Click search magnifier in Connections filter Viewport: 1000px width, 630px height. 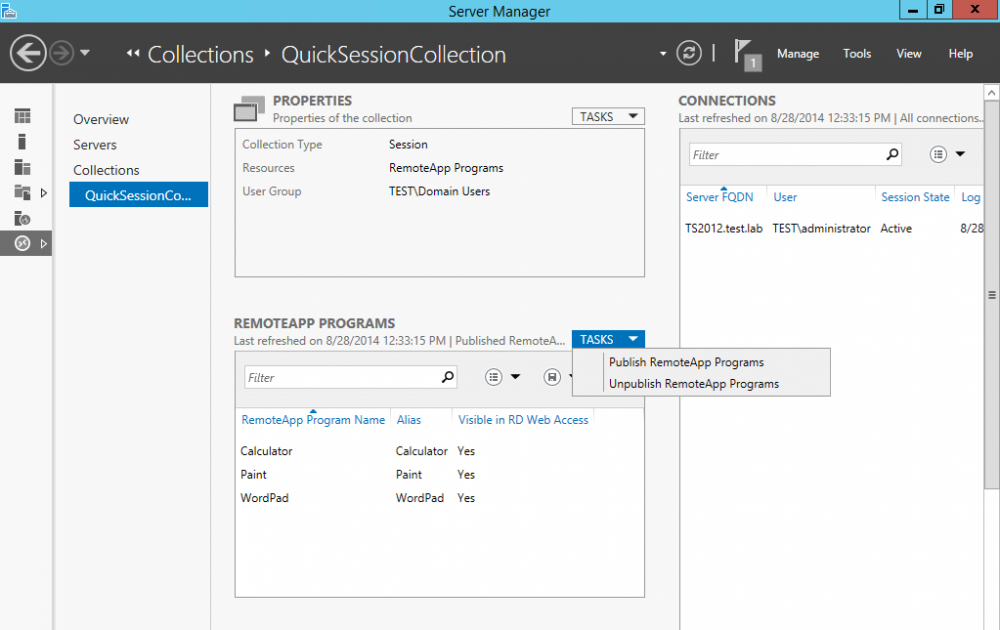892,154
